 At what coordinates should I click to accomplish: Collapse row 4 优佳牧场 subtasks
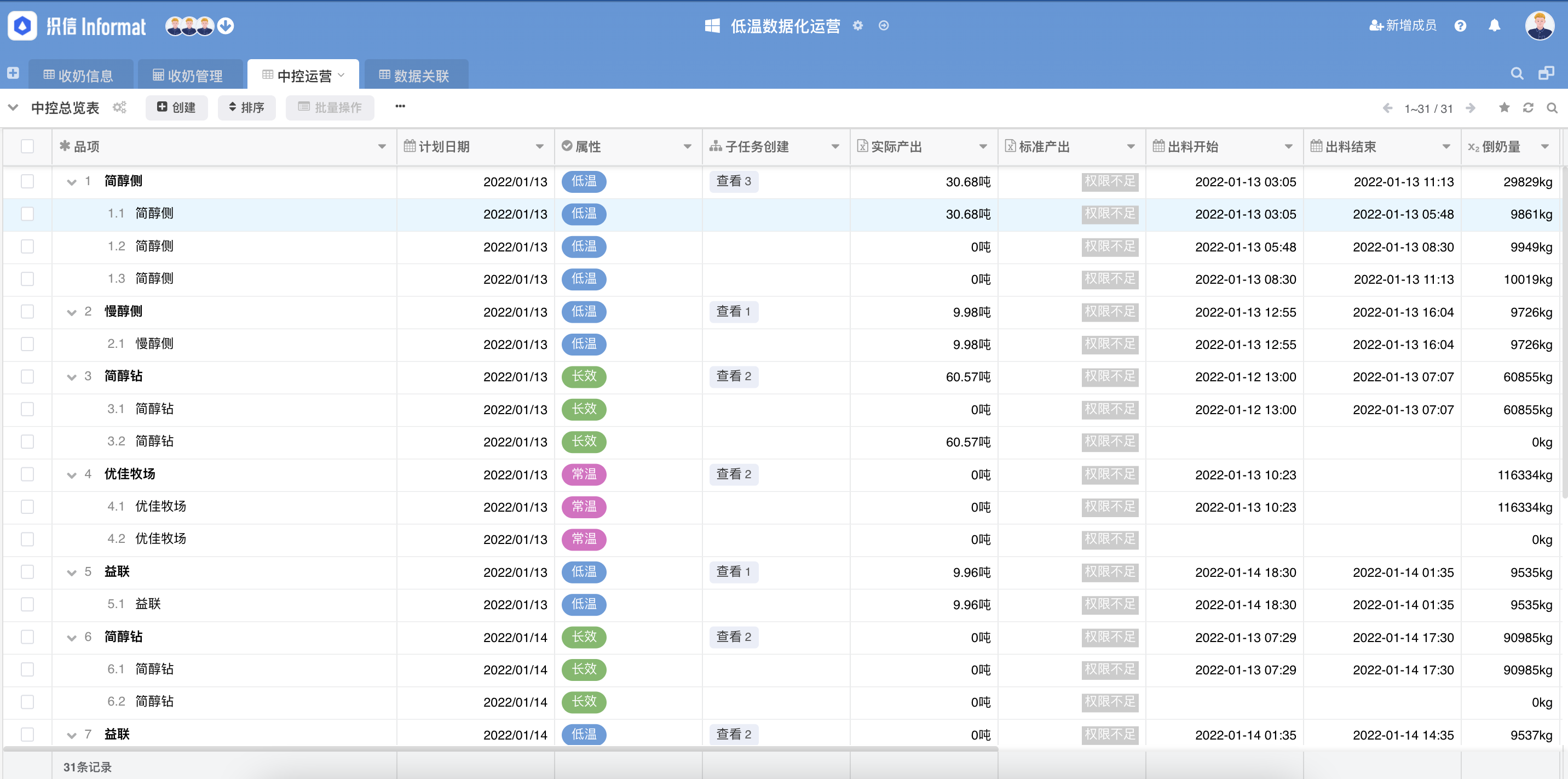[72, 475]
